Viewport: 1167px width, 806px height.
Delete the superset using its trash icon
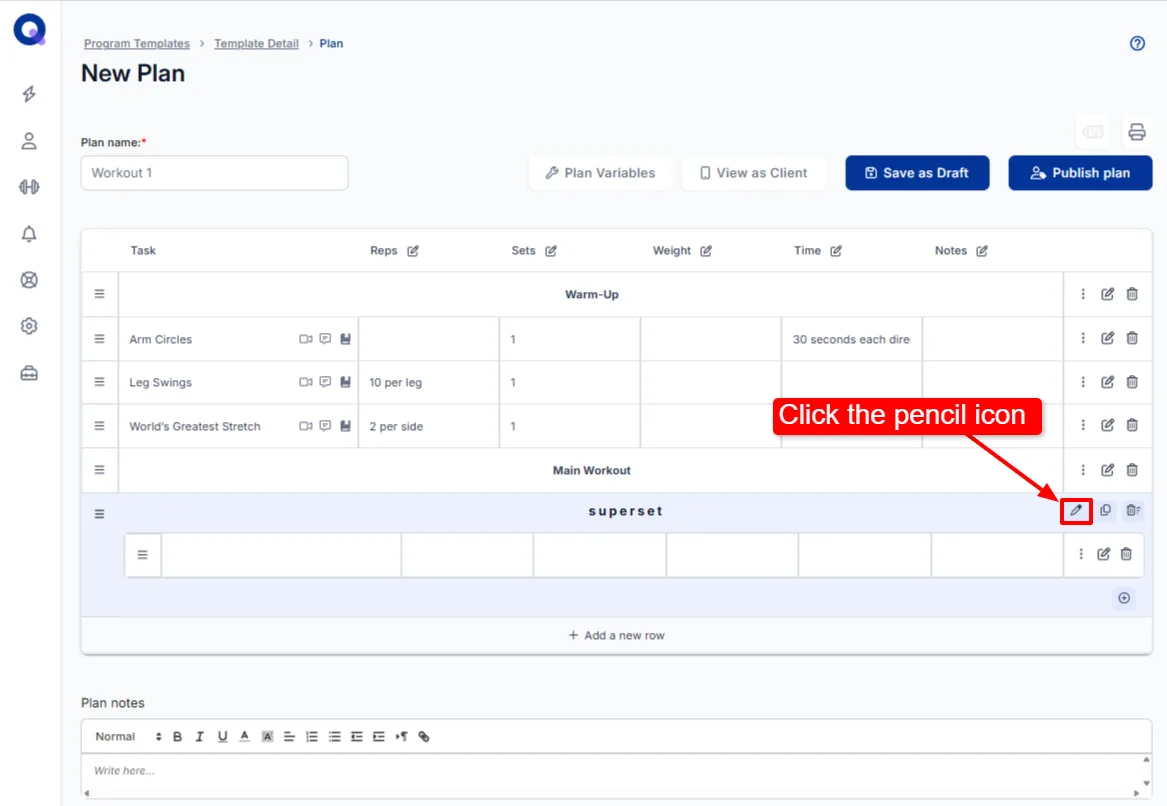tap(1133, 511)
